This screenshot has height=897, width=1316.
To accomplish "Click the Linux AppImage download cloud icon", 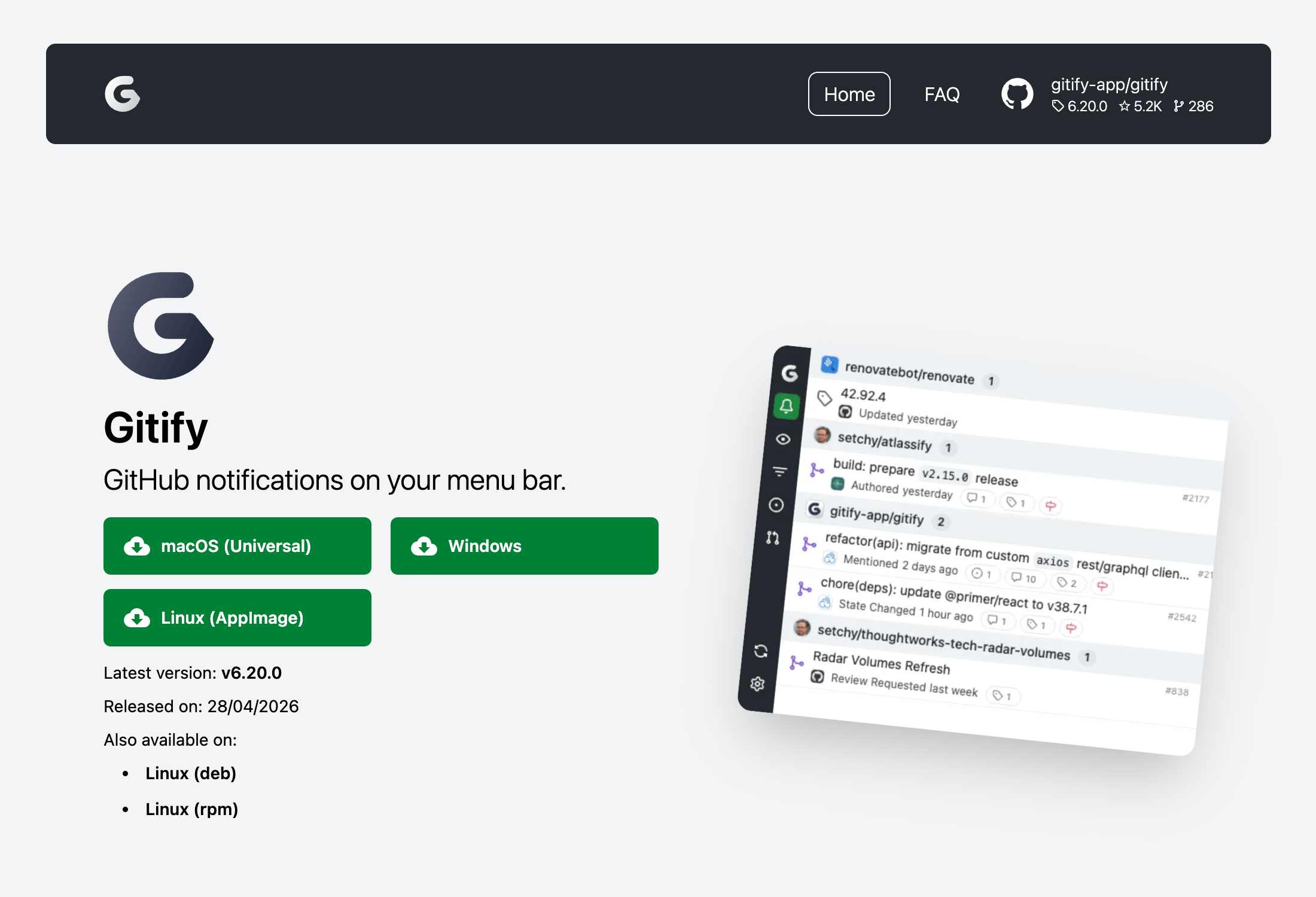I will pyautogui.click(x=137, y=618).
